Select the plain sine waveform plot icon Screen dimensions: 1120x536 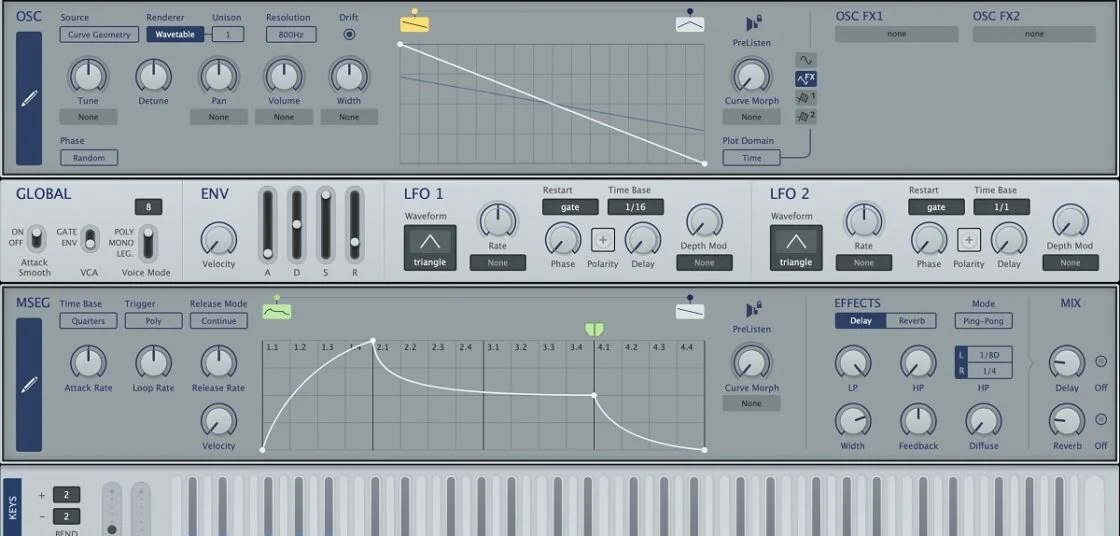[x=806, y=60]
